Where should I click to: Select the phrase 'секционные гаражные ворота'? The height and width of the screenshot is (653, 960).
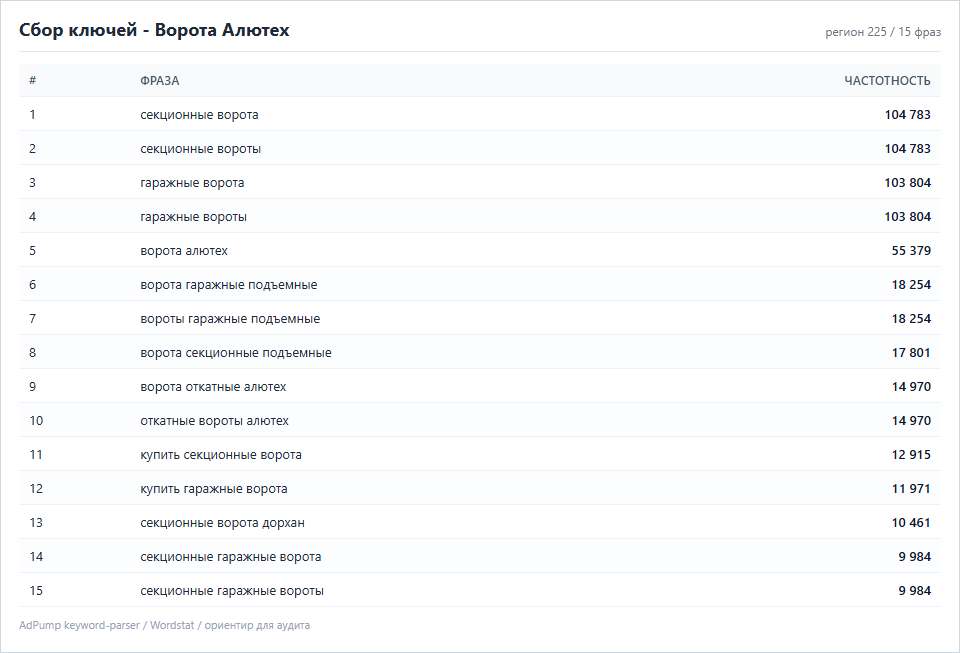point(231,557)
